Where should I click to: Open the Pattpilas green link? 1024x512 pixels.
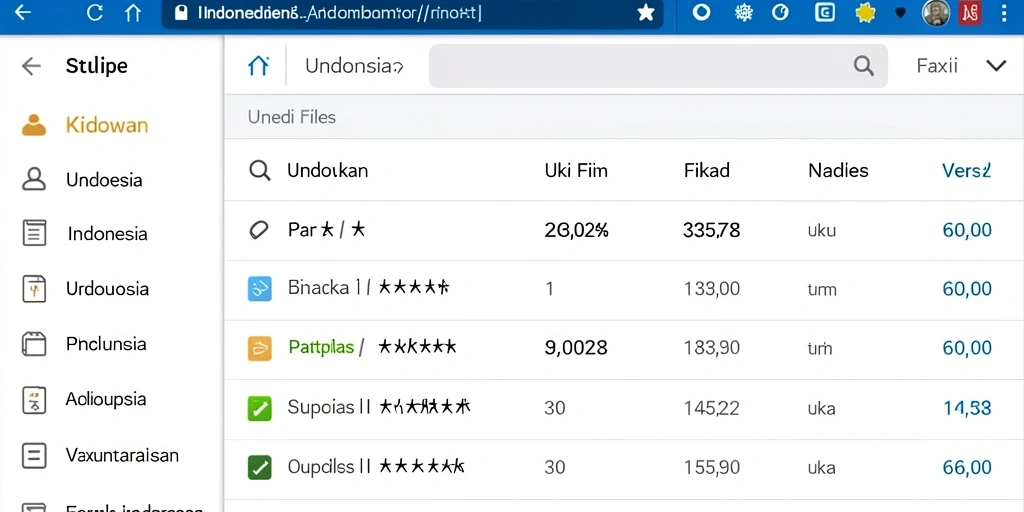point(321,347)
